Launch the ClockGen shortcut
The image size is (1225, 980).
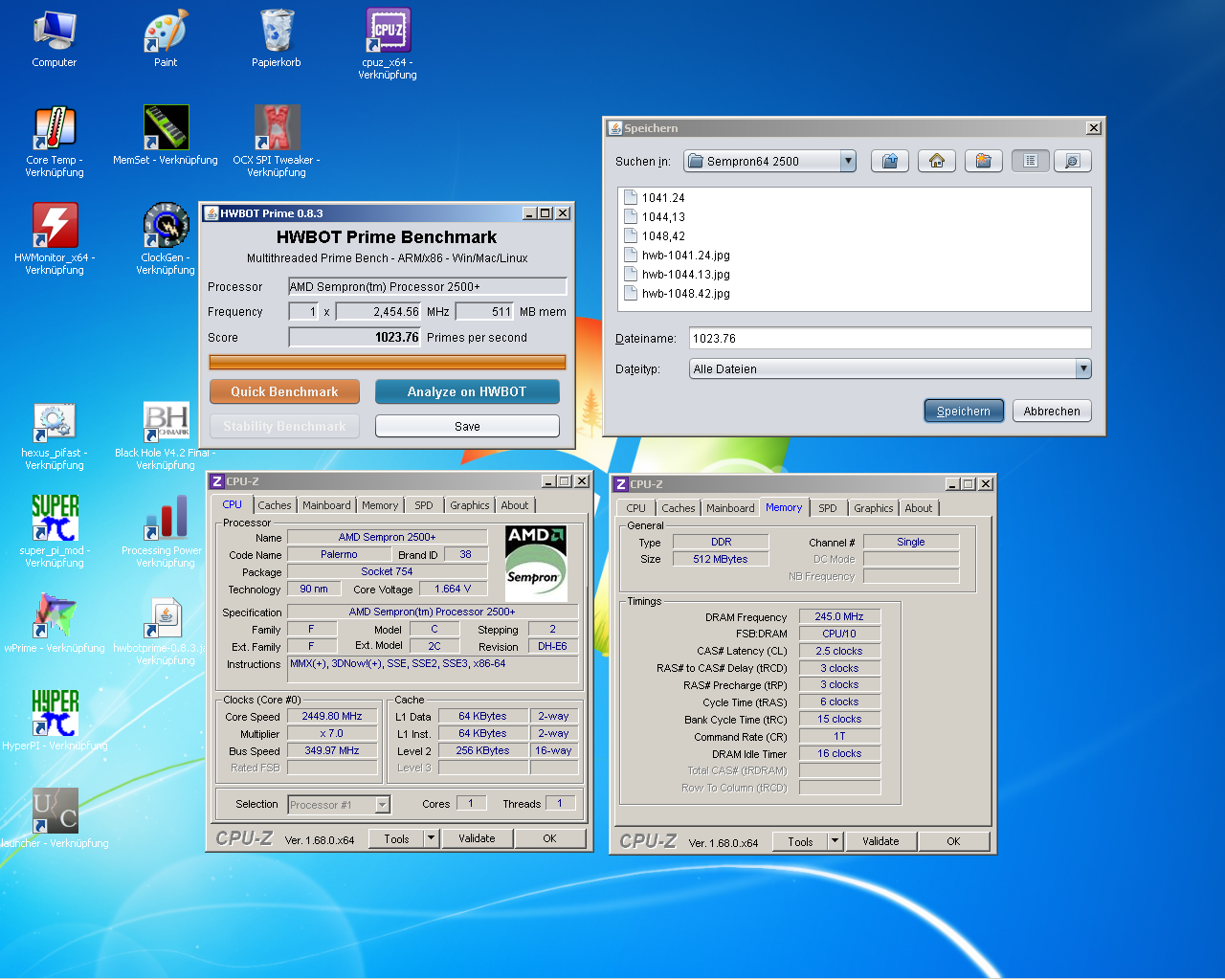click(x=166, y=239)
